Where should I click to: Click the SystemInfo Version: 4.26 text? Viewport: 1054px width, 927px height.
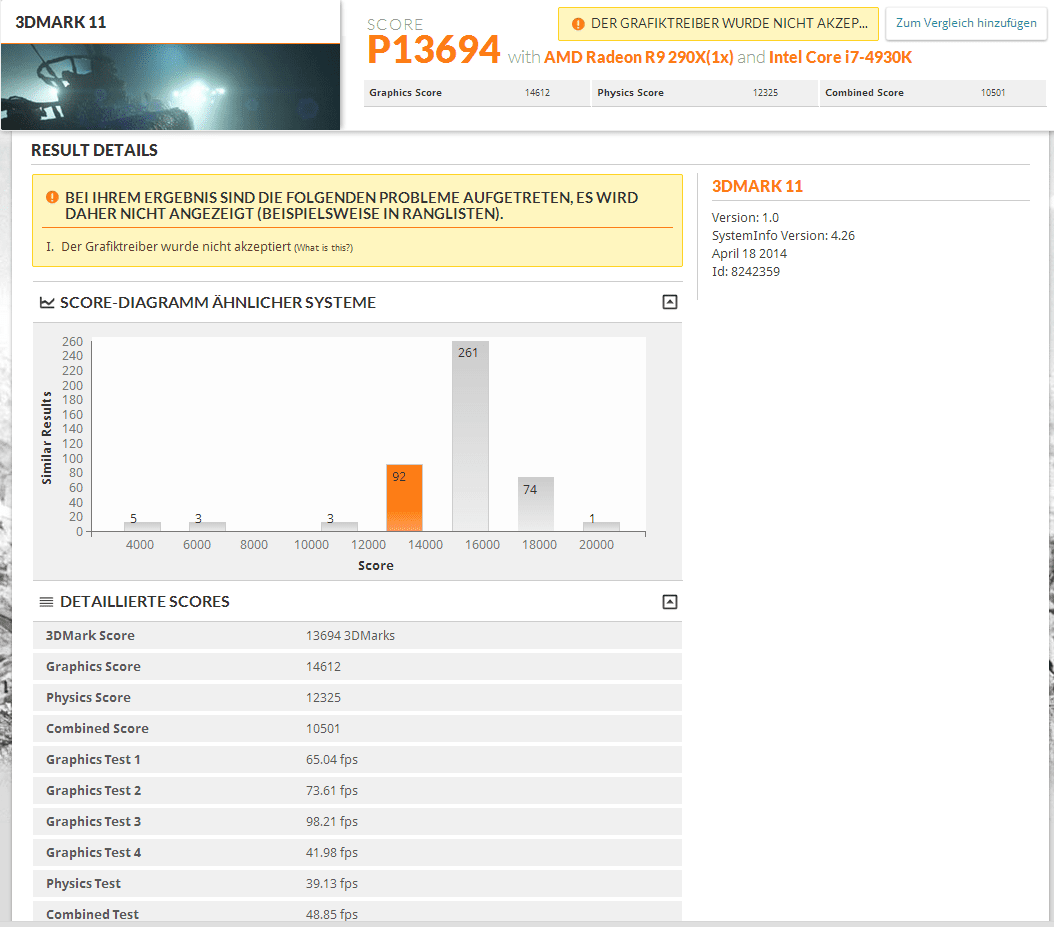tap(783, 235)
